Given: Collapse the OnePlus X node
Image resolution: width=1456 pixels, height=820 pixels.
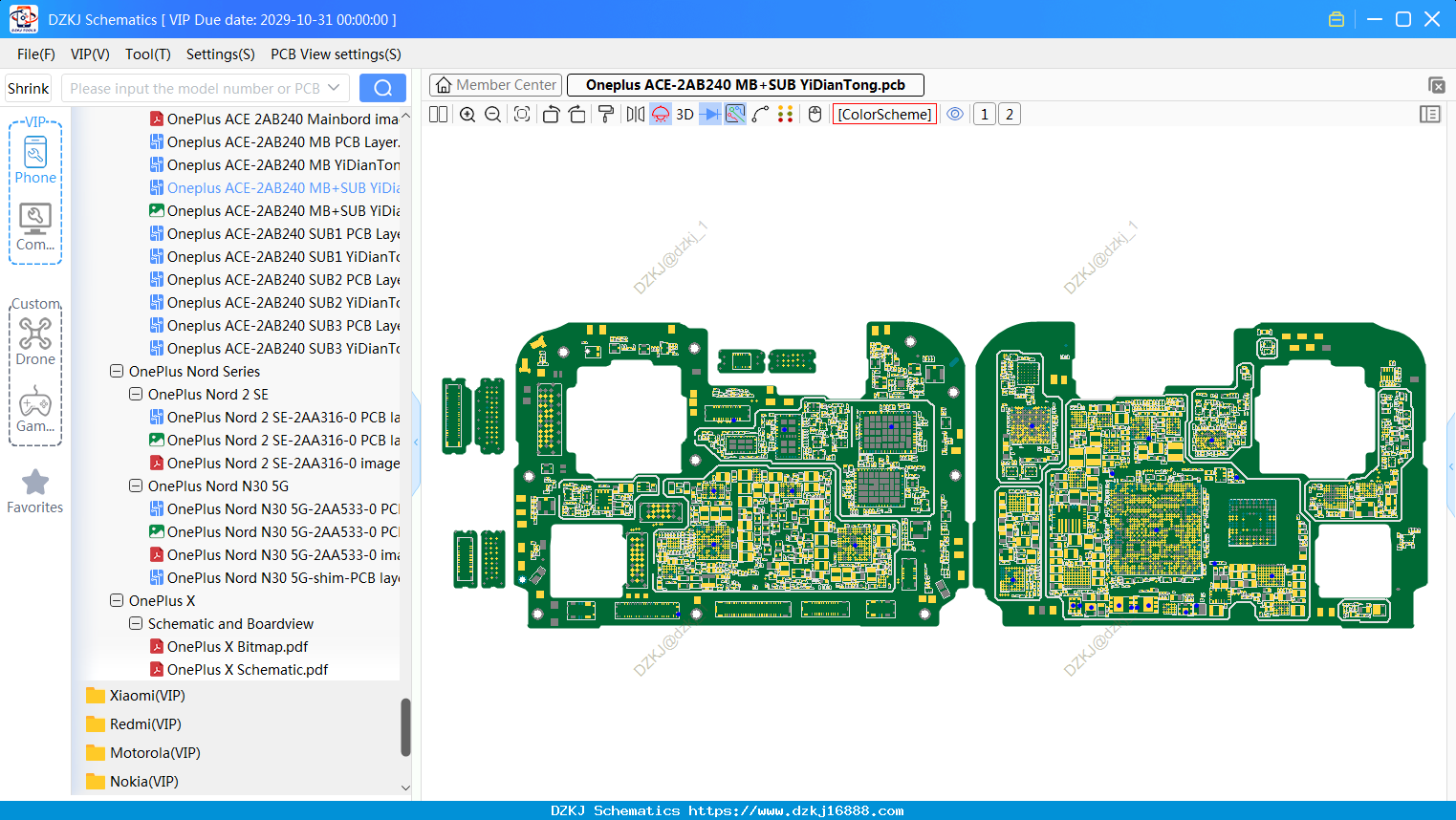Looking at the screenshot, I should 117,600.
